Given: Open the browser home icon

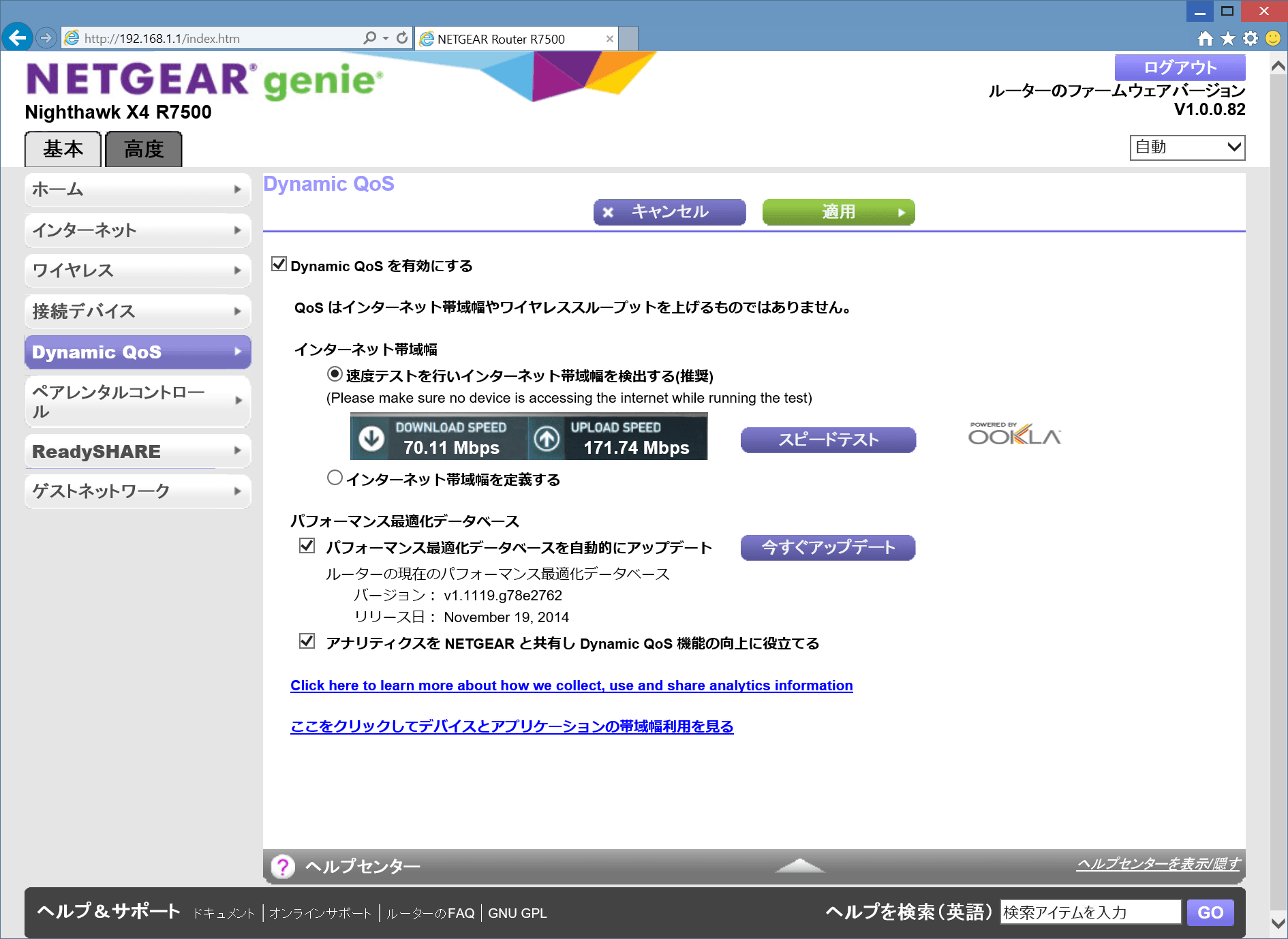Looking at the screenshot, I should (x=1205, y=38).
